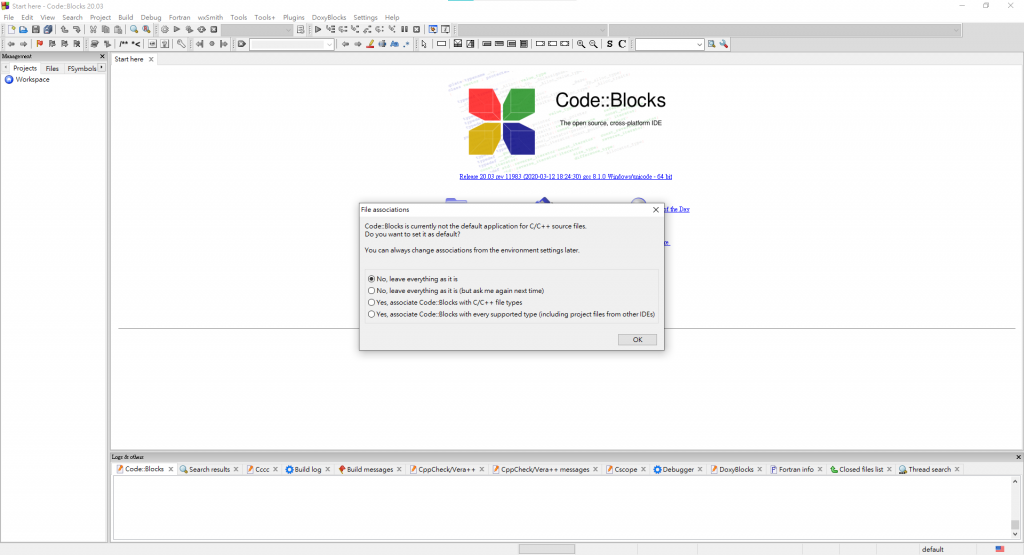Select 'associate with C/C++ file types' option

point(445,302)
